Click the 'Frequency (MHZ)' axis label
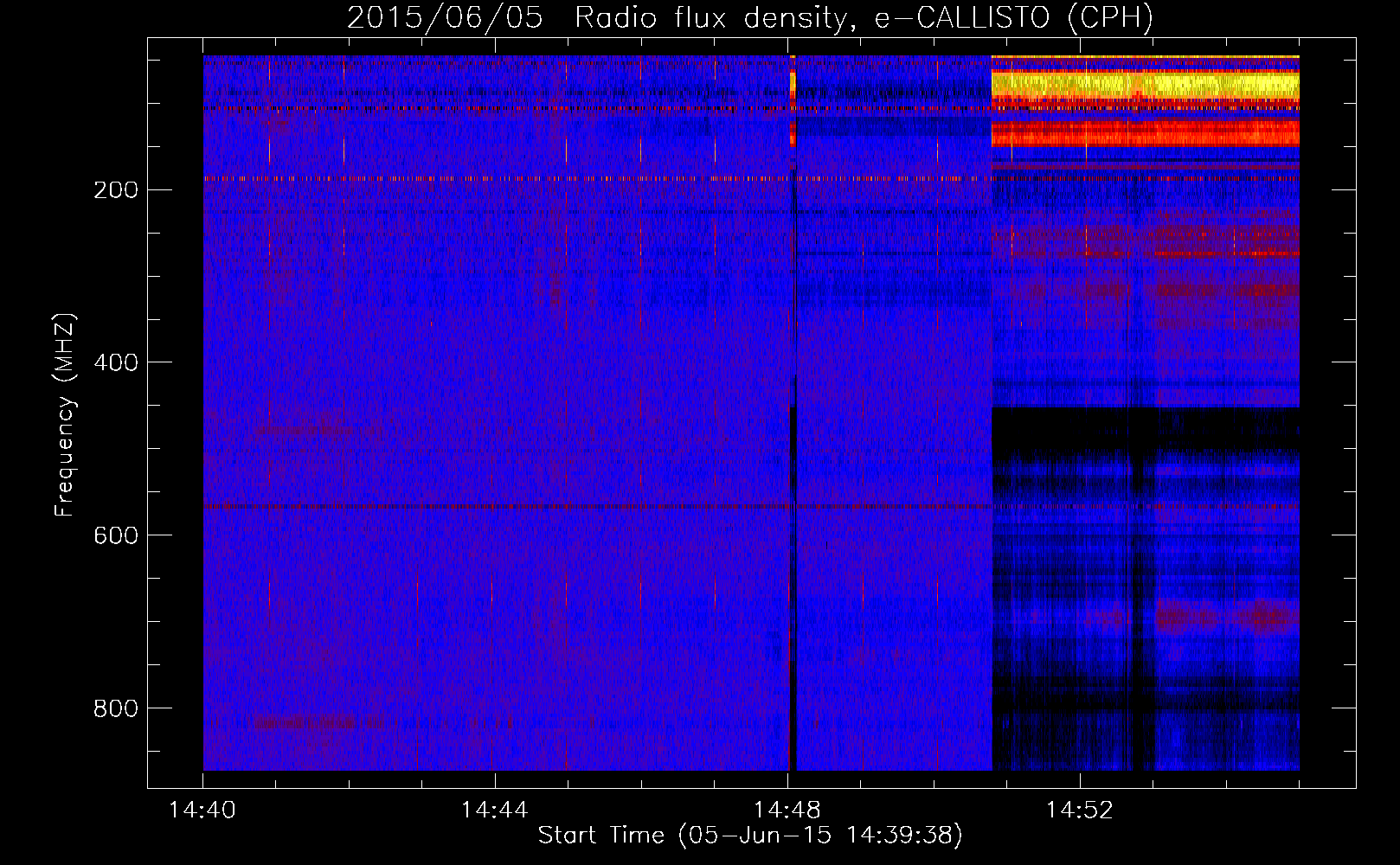 pyautogui.click(x=64, y=415)
